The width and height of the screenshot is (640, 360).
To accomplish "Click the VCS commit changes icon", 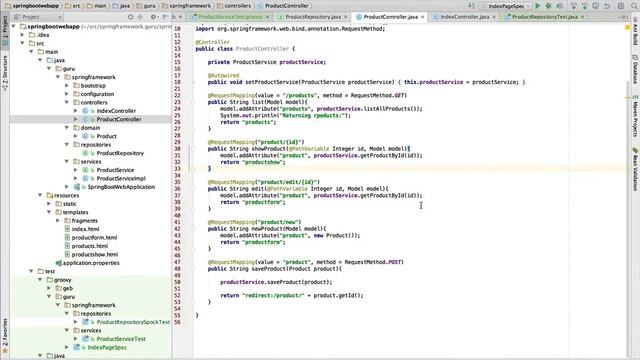I will (585, 6).
